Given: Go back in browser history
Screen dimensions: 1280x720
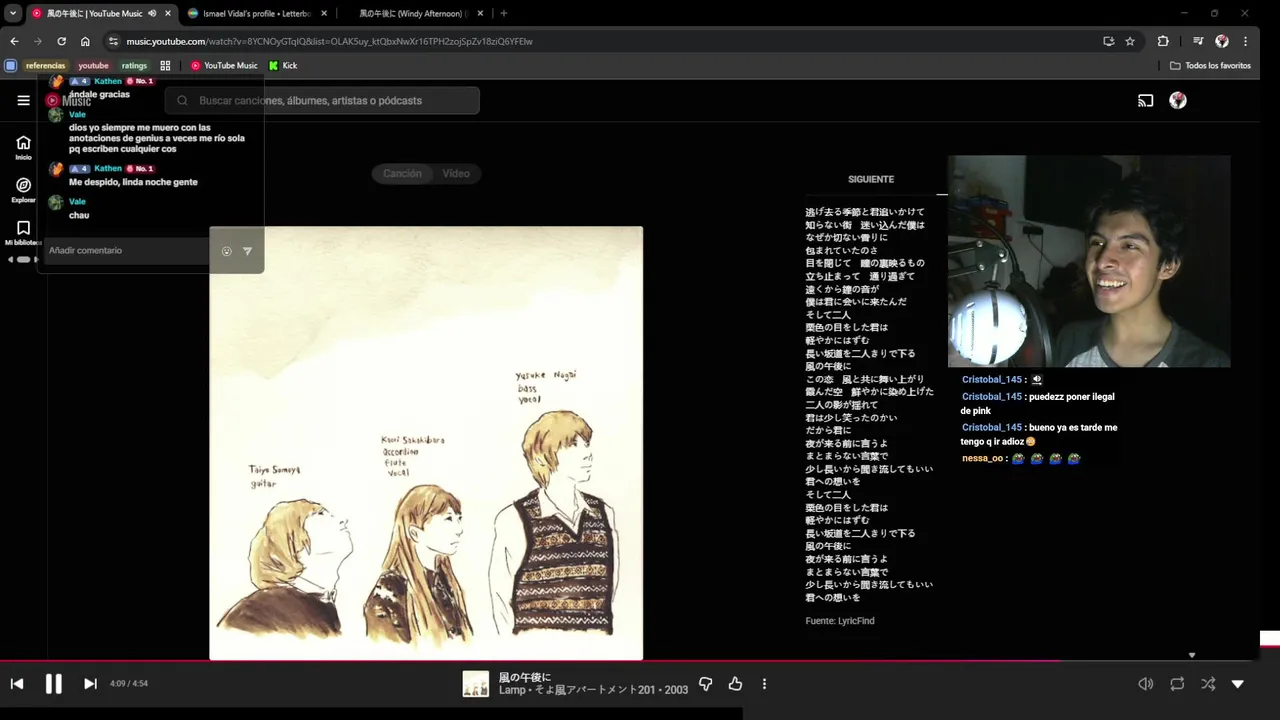Looking at the screenshot, I should (14, 41).
